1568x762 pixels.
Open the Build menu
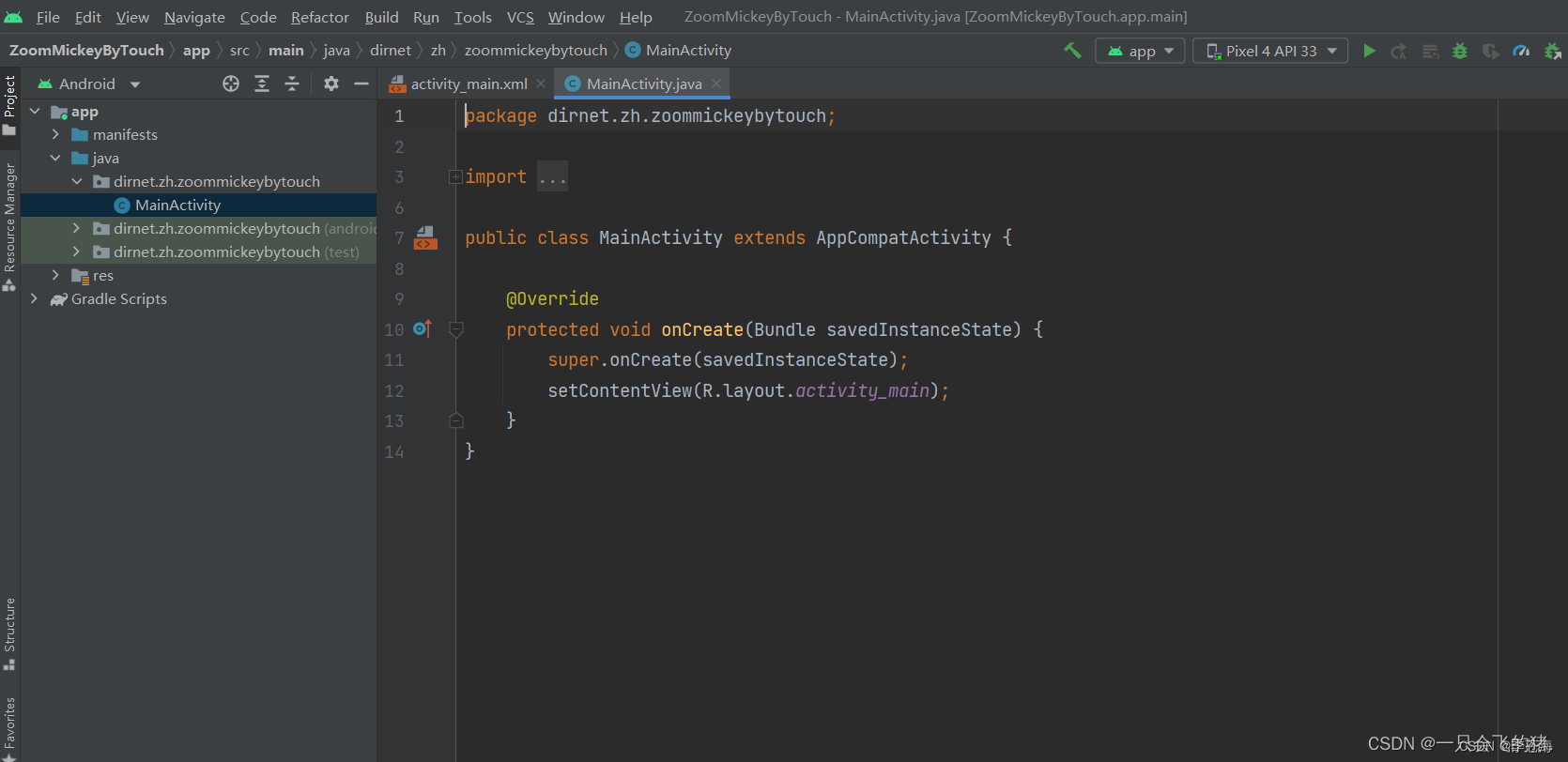(x=381, y=17)
